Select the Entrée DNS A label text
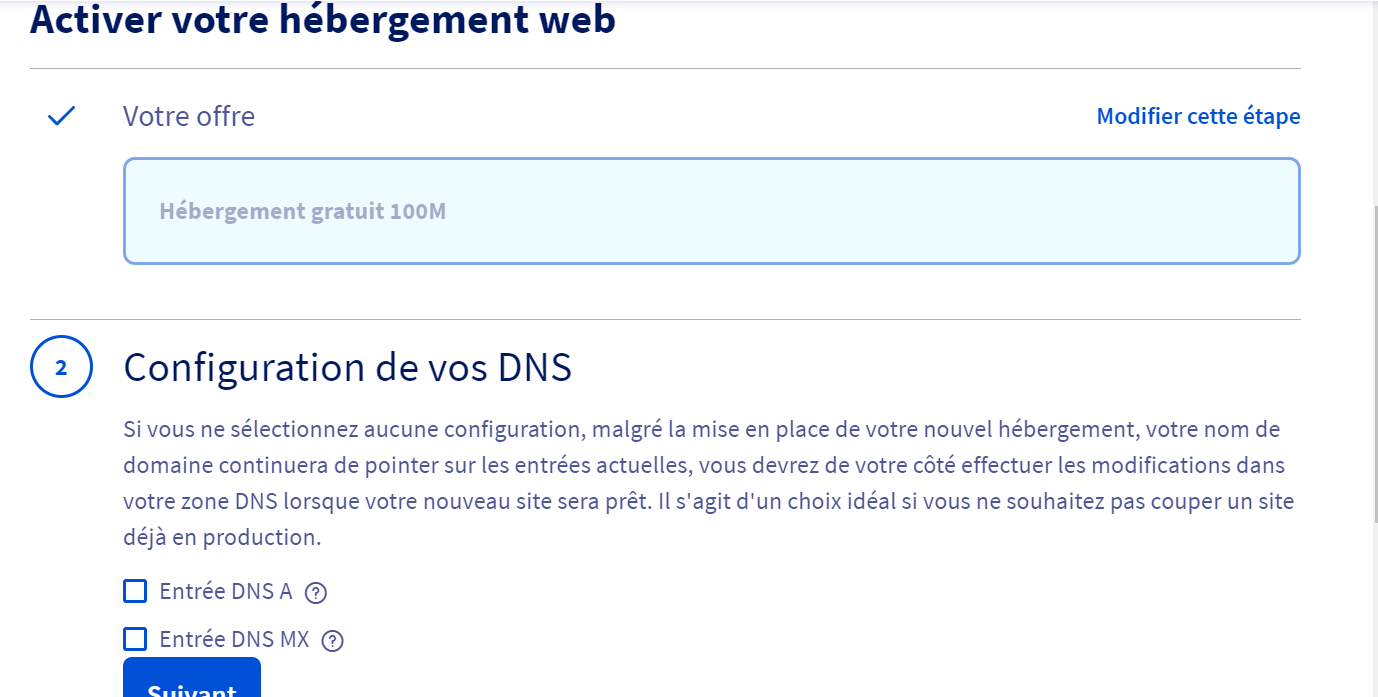The image size is (1378, 697). pyautogui.click(x=226, y=591)
